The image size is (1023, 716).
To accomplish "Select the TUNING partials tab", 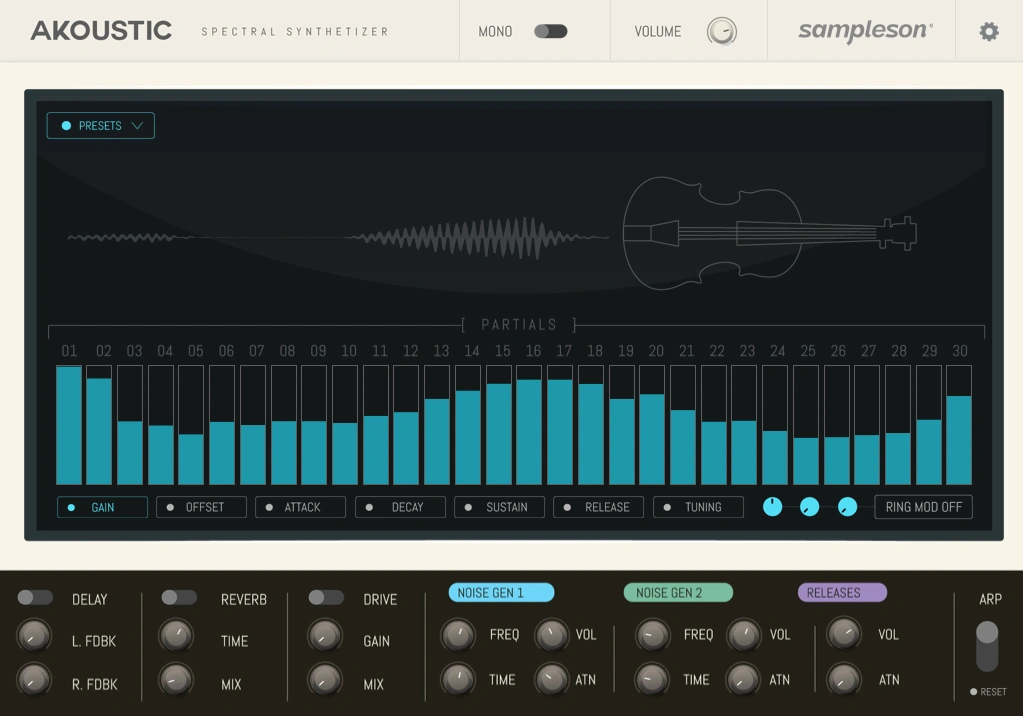I will pos(699,507).
